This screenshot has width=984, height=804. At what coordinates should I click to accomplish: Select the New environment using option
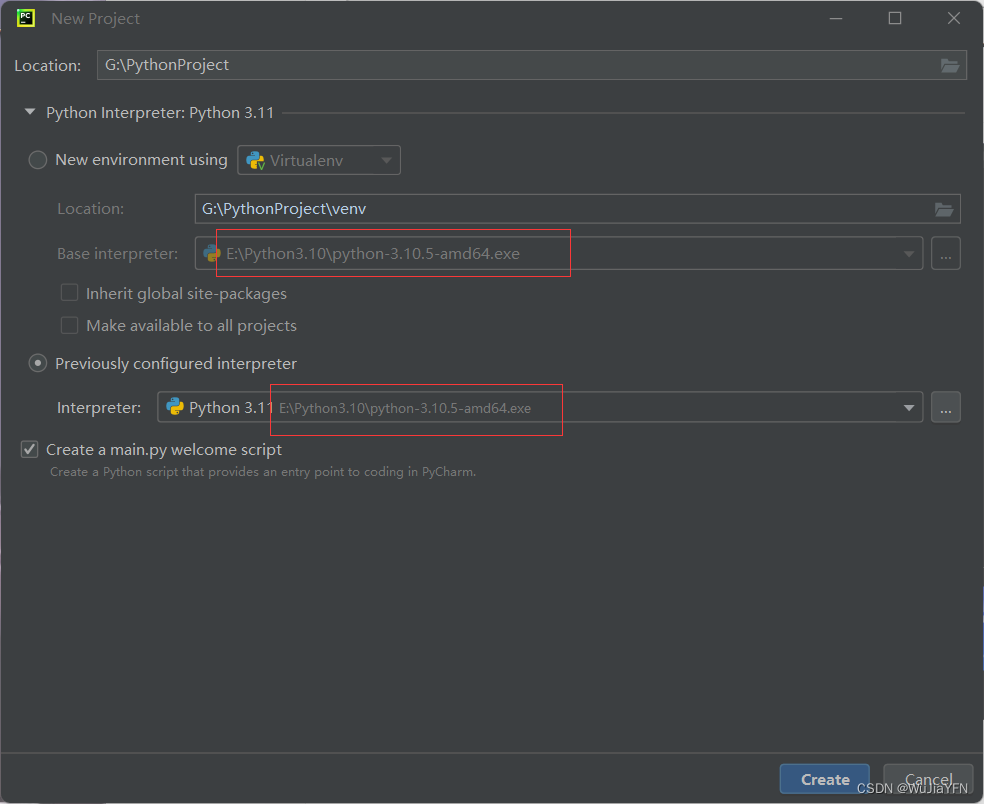37,159
